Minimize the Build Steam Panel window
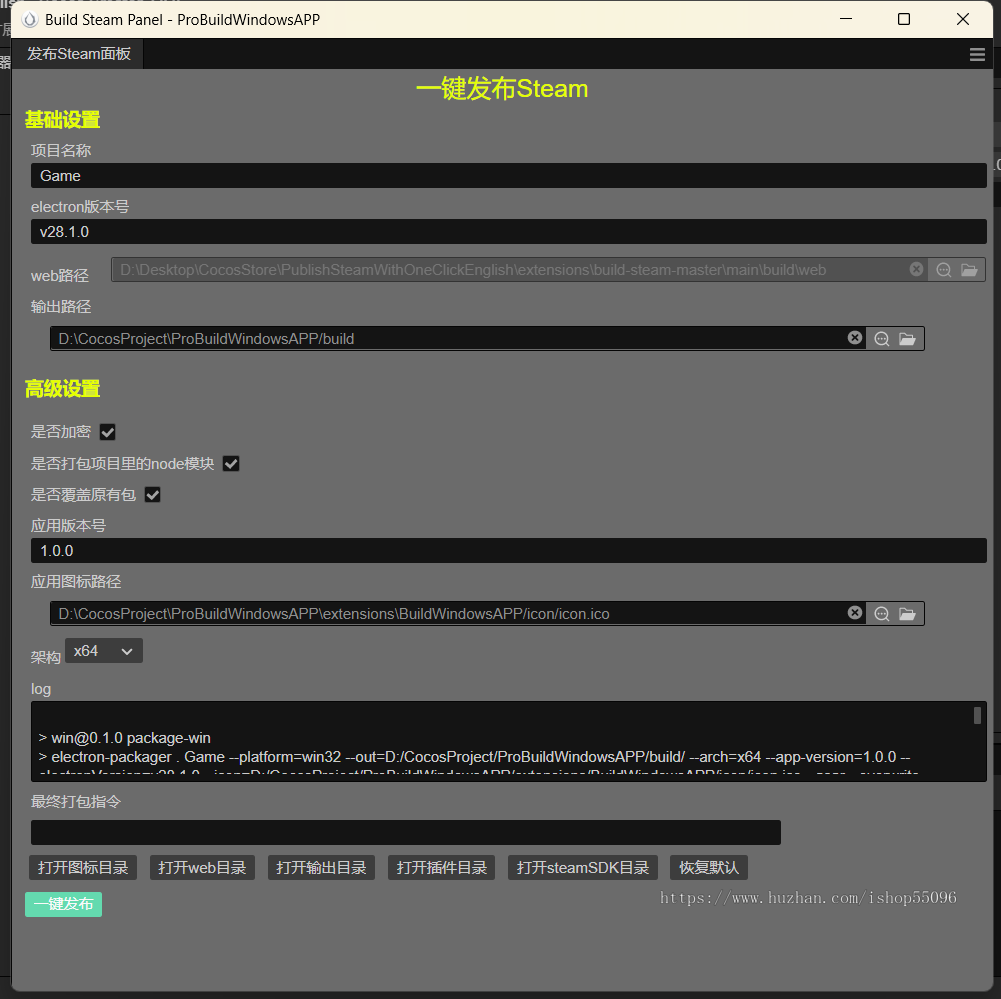 [x=846, y=19]
